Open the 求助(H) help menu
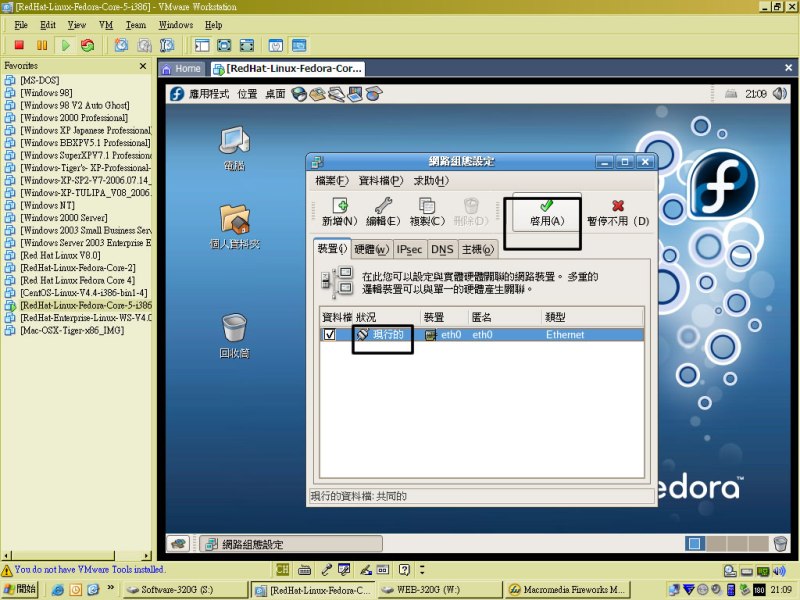 (x=431, y=181)
